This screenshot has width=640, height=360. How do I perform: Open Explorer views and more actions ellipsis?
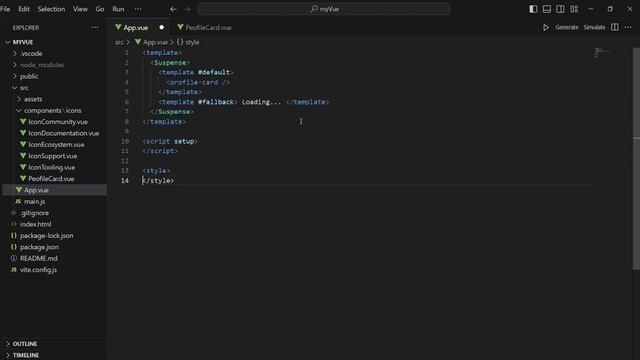95,27
